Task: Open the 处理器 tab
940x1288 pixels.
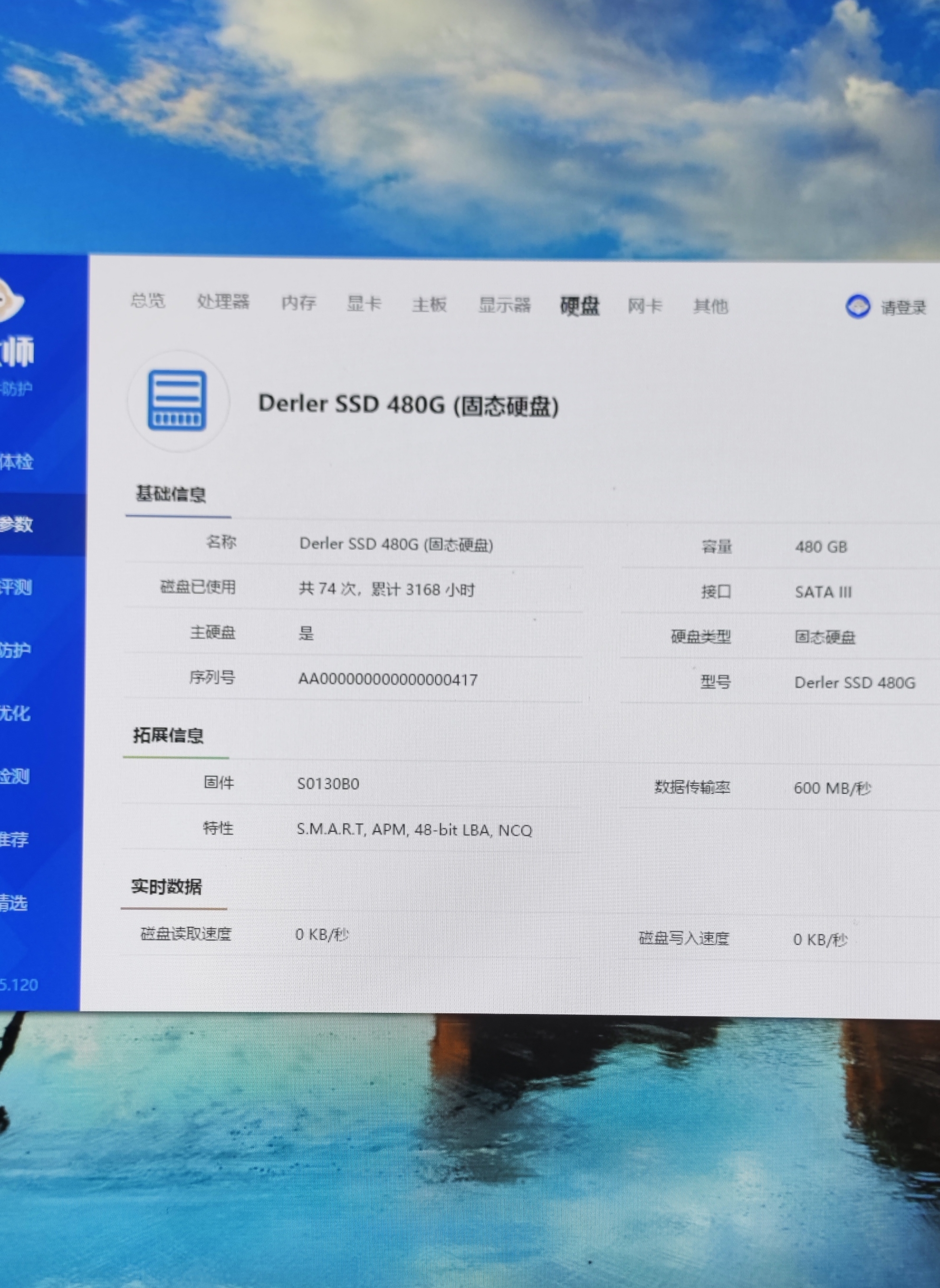Action: click(223, 301)
